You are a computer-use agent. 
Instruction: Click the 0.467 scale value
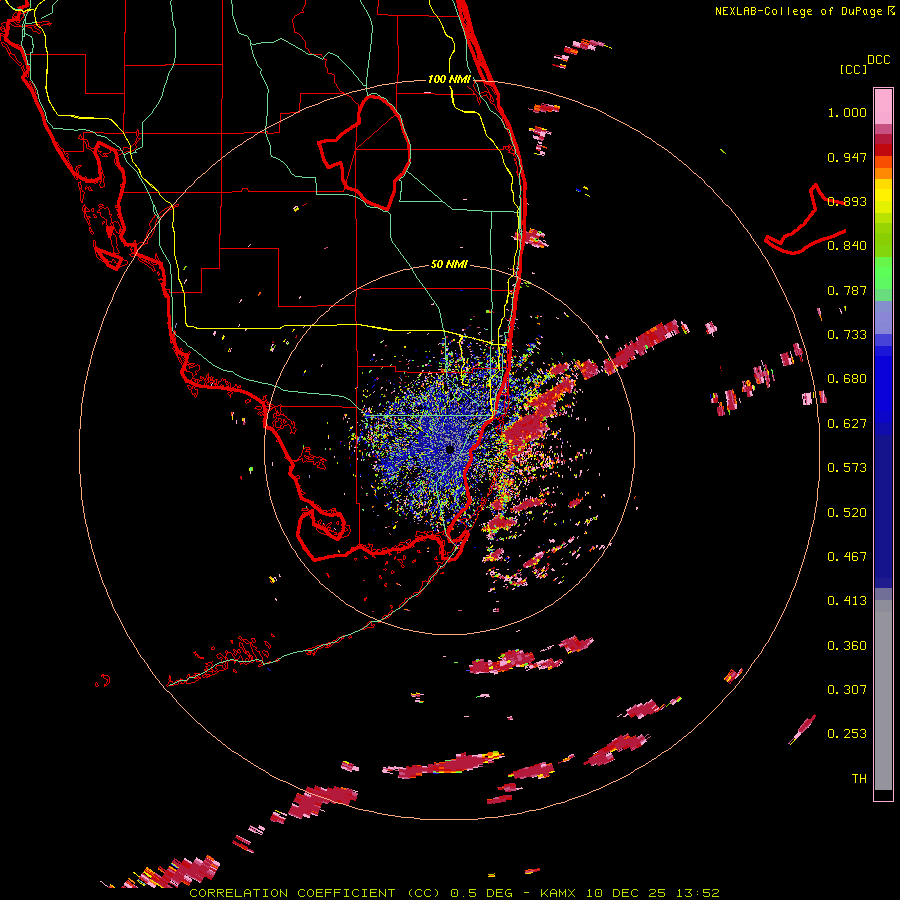click(847, 557)
